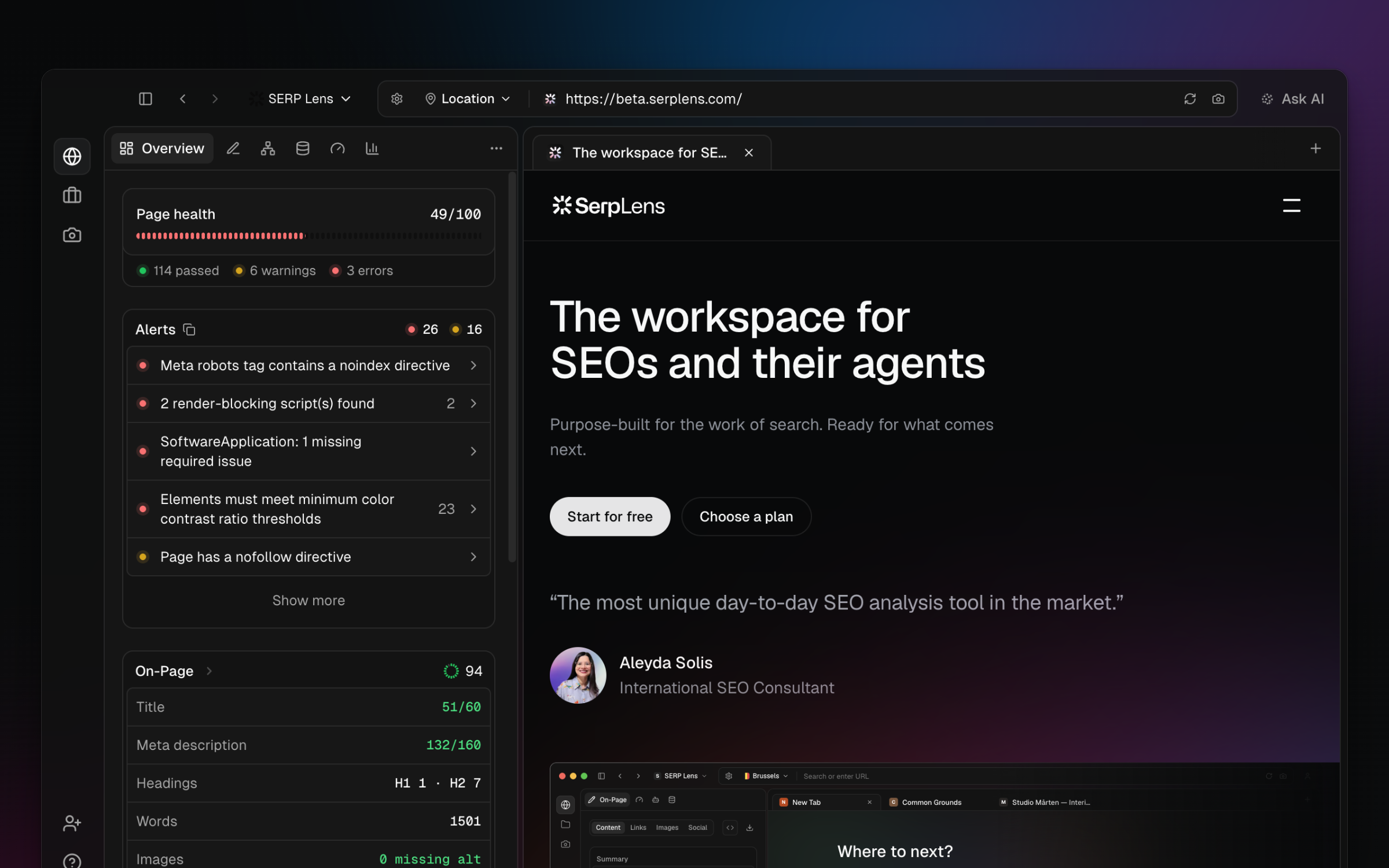The image size is (1389, 868).
Task: Reload the page with refresh icon
Action: coord(1190,99)
